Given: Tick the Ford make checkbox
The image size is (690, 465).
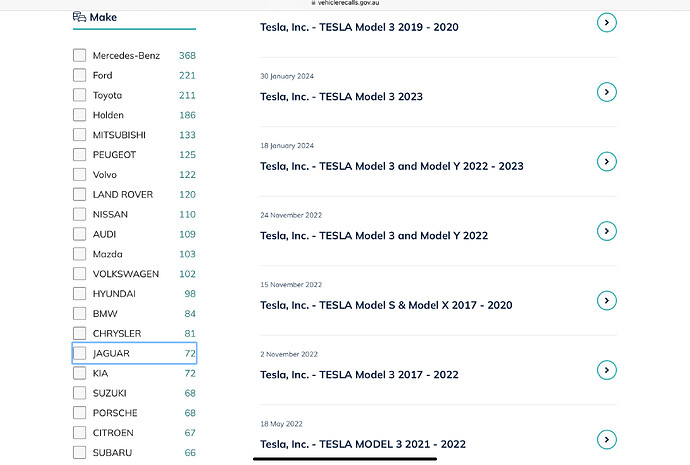Looking at the screenshot, I should (79, 75).
